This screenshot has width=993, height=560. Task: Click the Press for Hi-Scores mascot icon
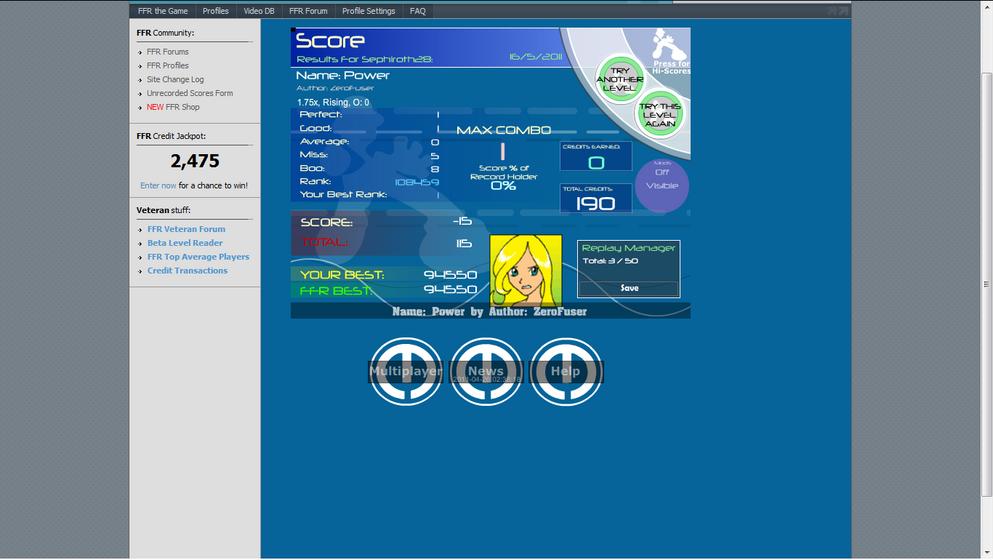[670, 51]
